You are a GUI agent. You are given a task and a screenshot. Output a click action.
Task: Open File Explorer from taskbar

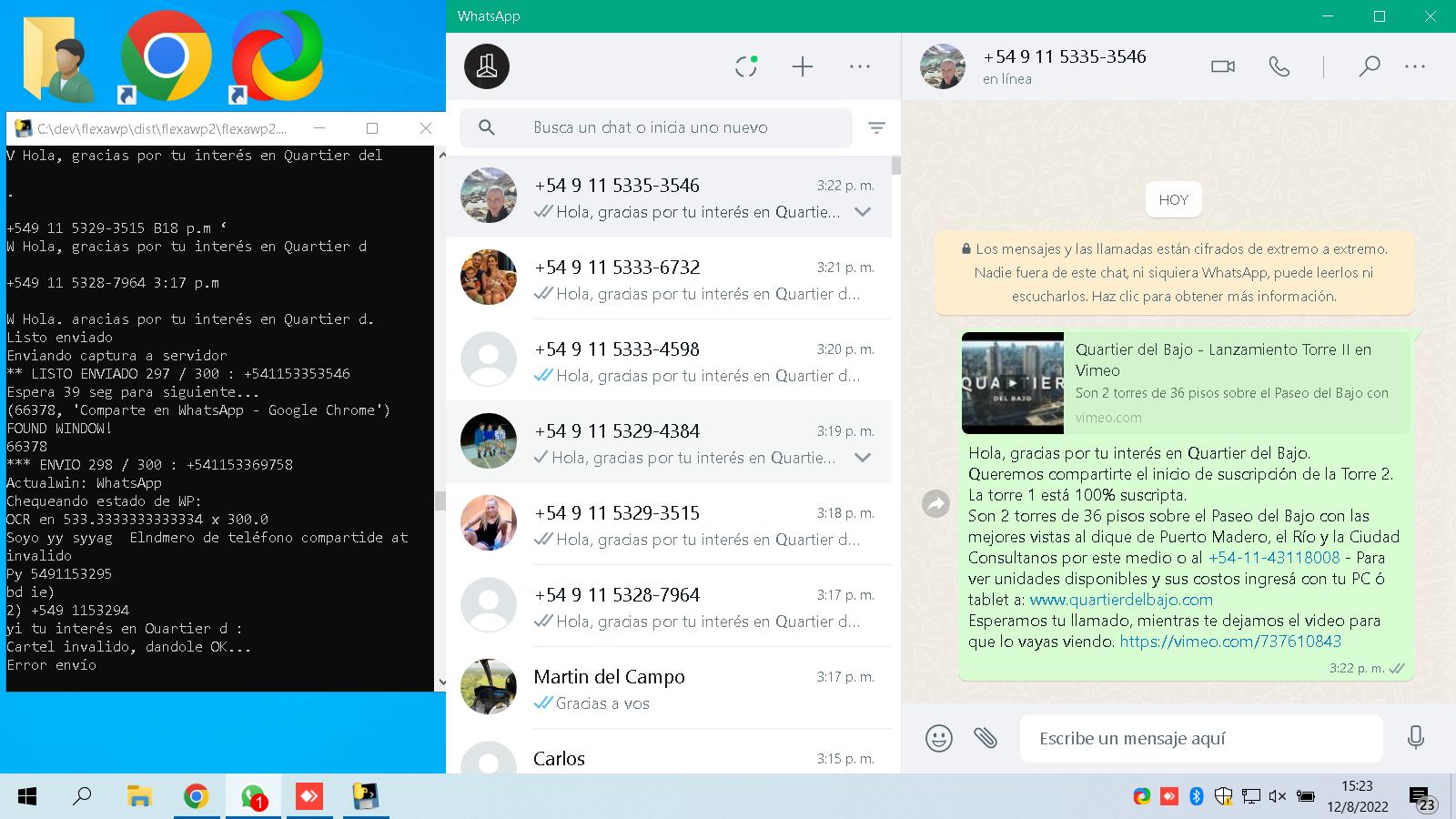(139, 797)
